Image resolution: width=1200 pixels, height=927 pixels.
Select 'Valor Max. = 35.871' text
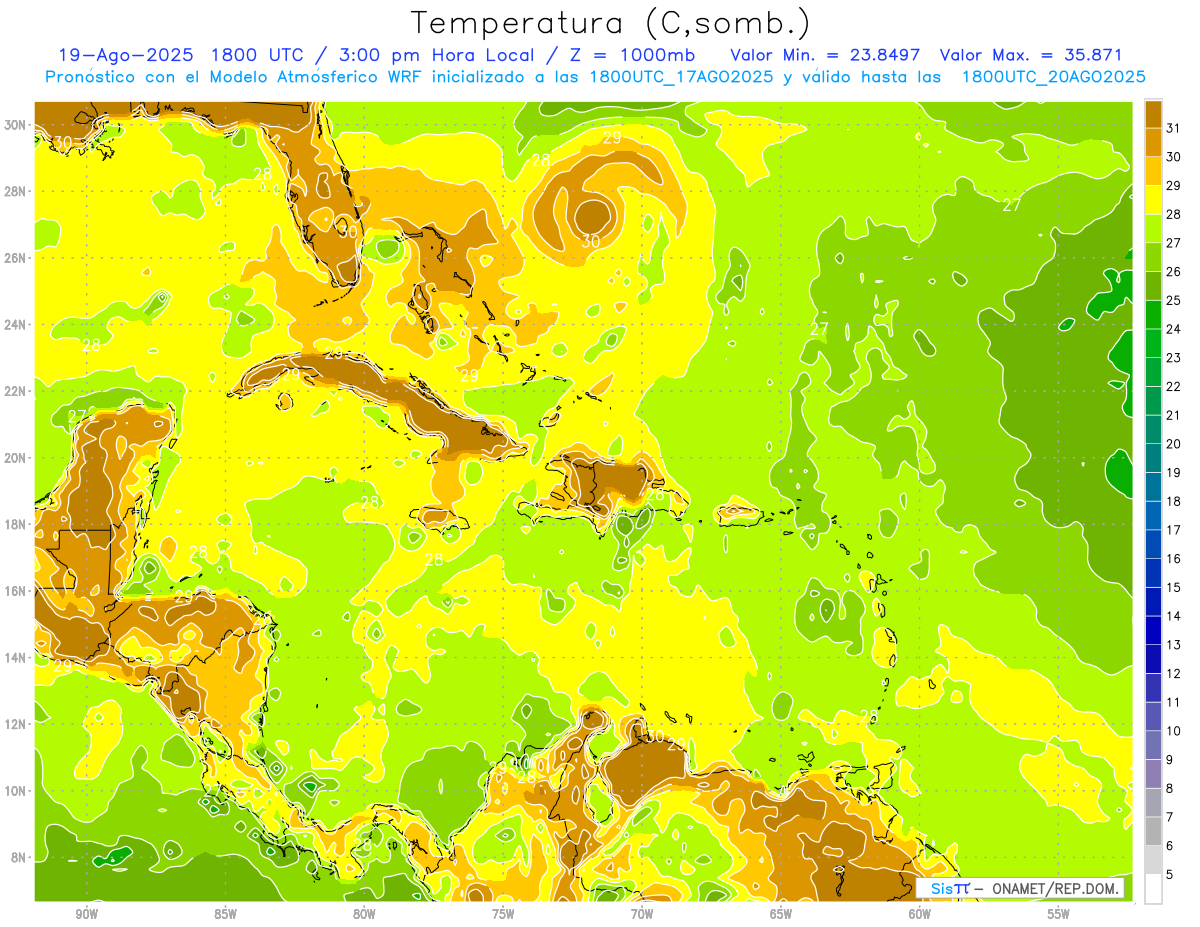click(x=1032, y=55)
